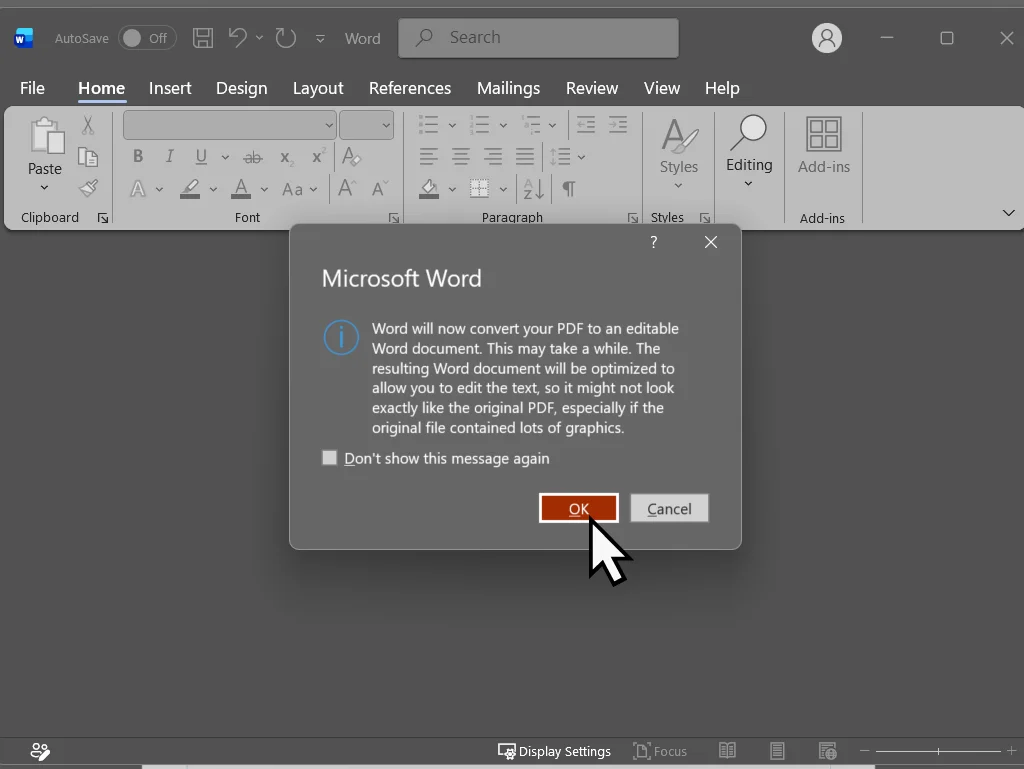The image size is (1024, 769).
Task: Justify paragraph text
Action: (x=524, y=157)
